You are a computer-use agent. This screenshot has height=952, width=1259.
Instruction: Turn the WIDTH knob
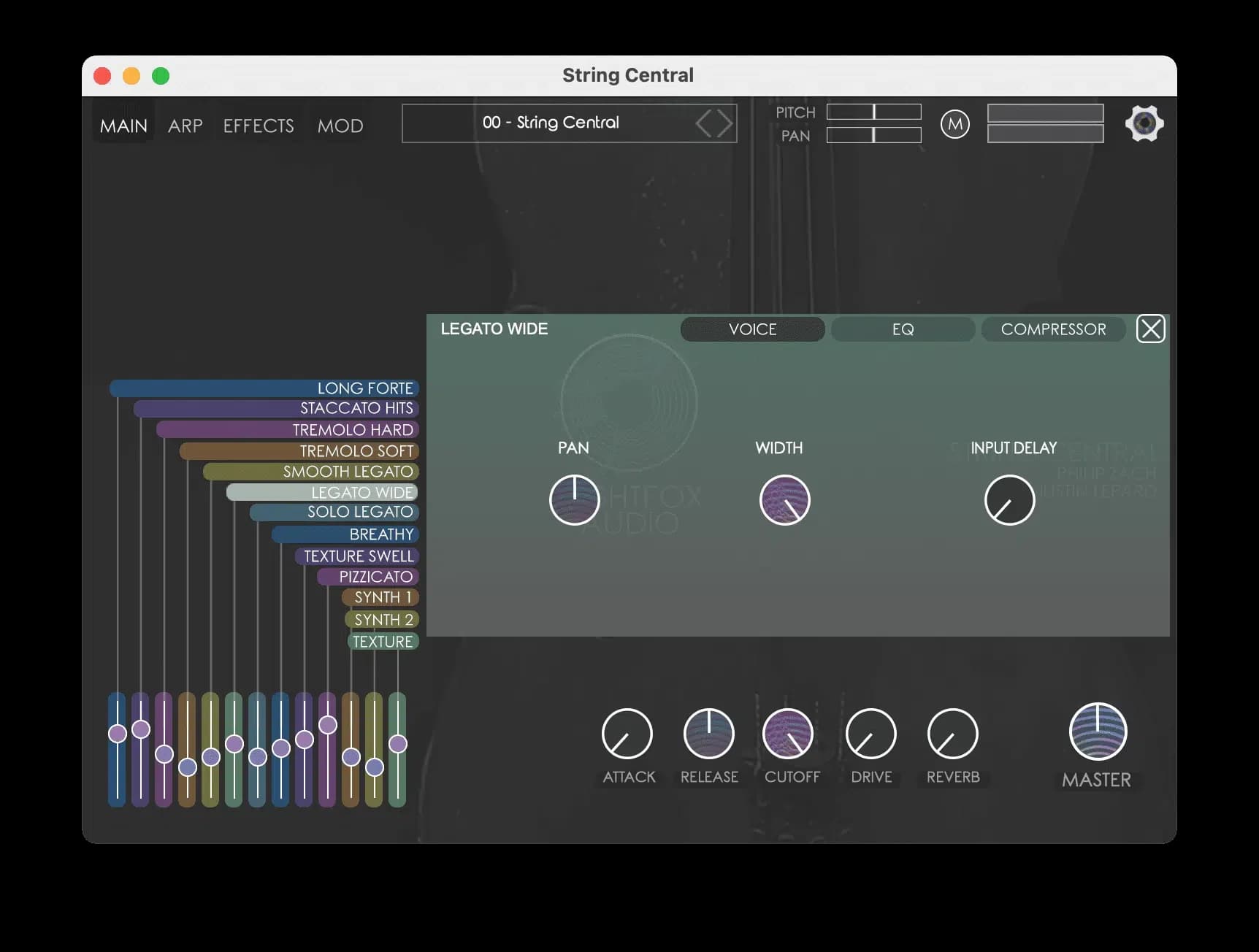[x=785, y=499]
